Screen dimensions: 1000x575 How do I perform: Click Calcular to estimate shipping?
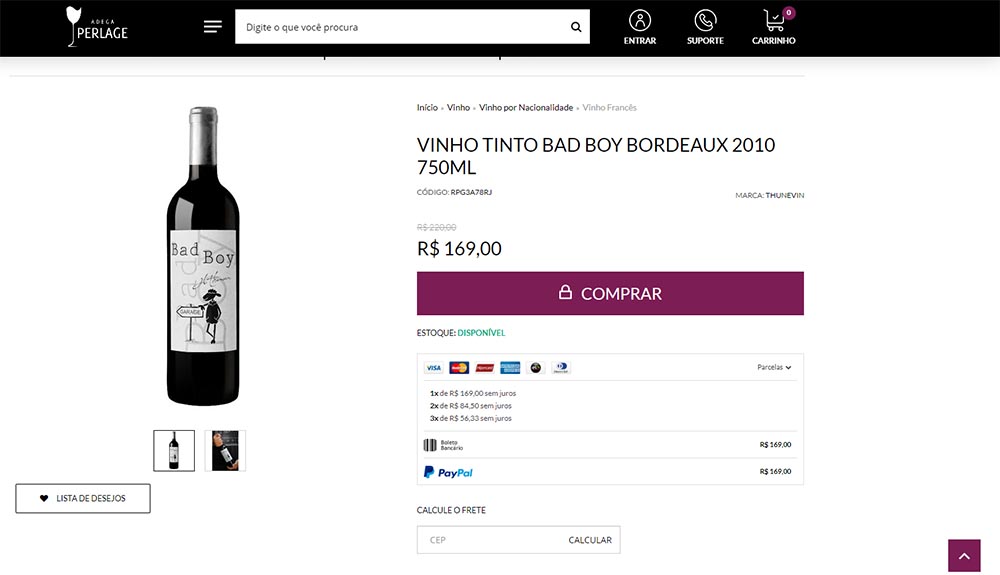(x=590, y=540)
